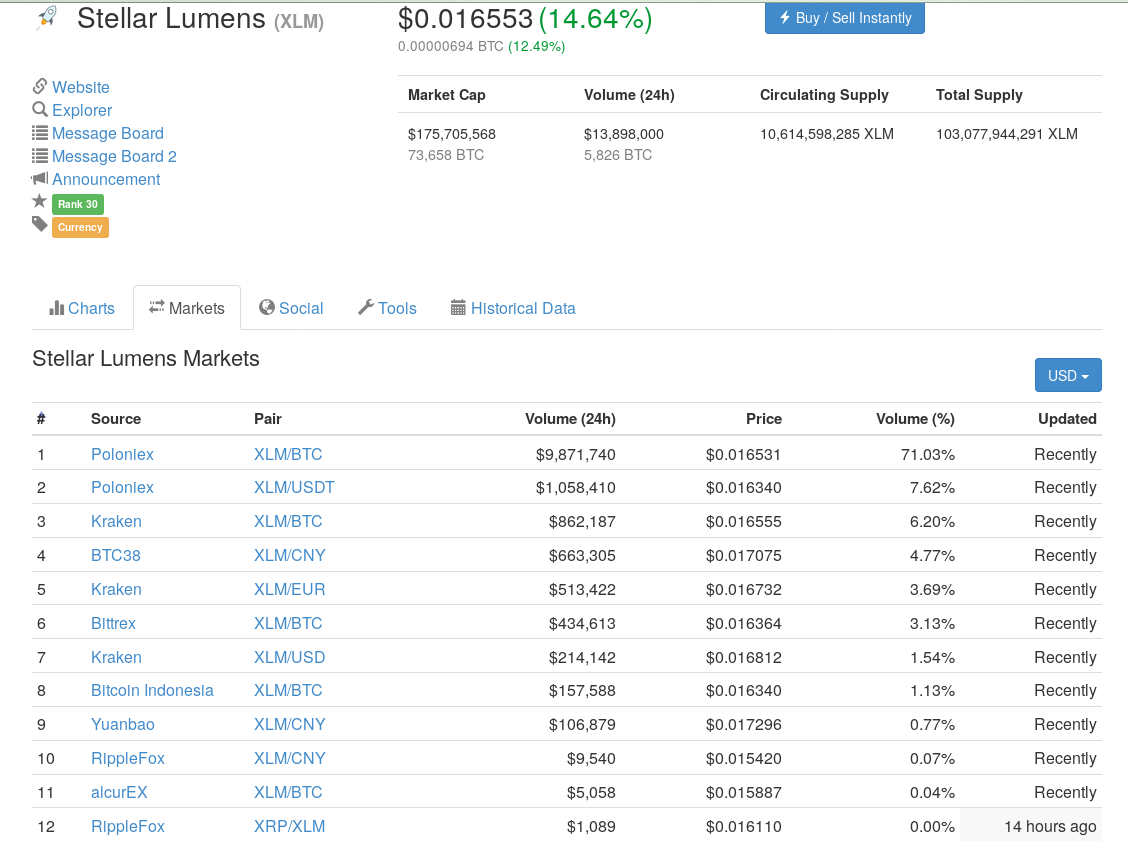Click the Price column header
Viewport: 1128px width, 860px height.
point(763,419)
